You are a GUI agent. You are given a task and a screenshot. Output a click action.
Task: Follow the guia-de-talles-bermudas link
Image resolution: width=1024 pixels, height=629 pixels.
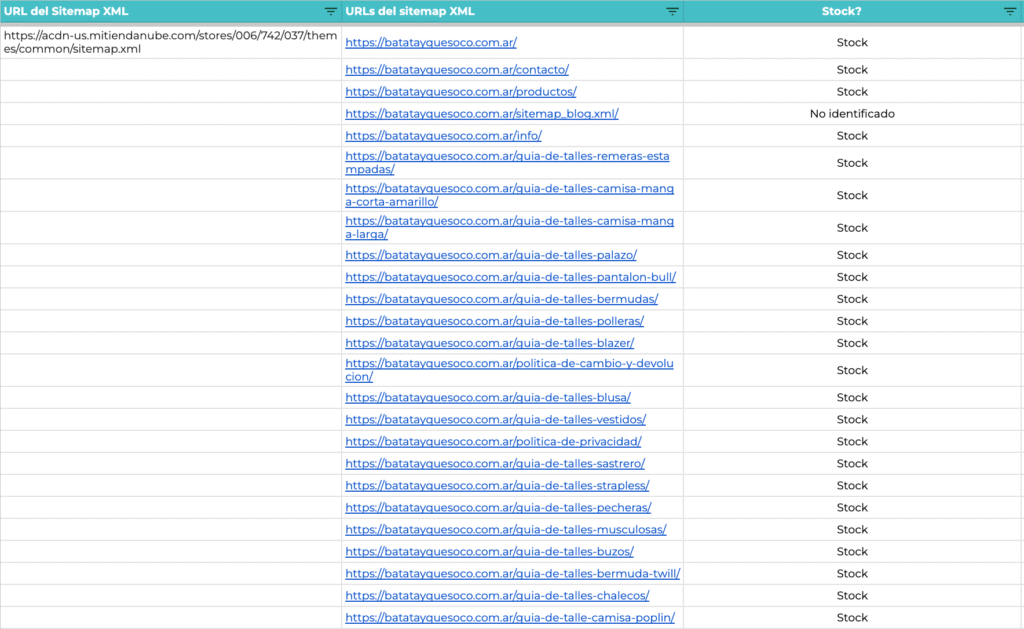502,299
